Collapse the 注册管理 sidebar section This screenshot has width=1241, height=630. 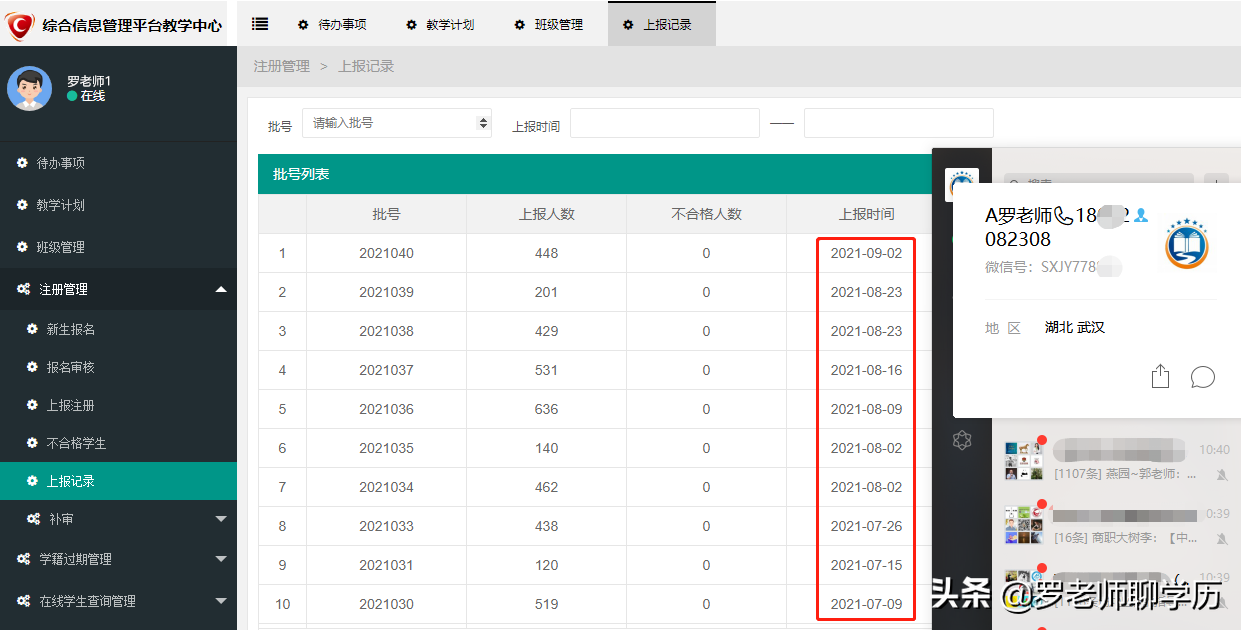(x=118, y=289)
